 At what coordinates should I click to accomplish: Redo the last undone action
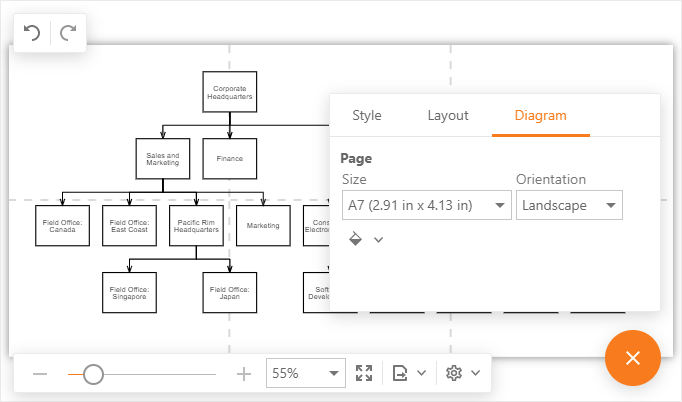[x=68, y=33]
